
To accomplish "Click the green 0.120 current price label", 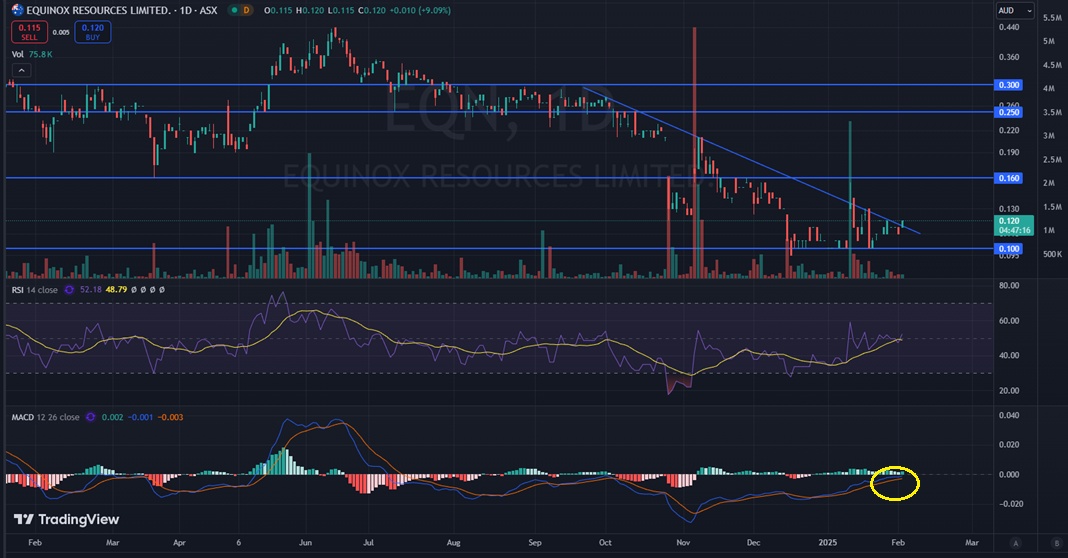I will [x=1014, y=226].
